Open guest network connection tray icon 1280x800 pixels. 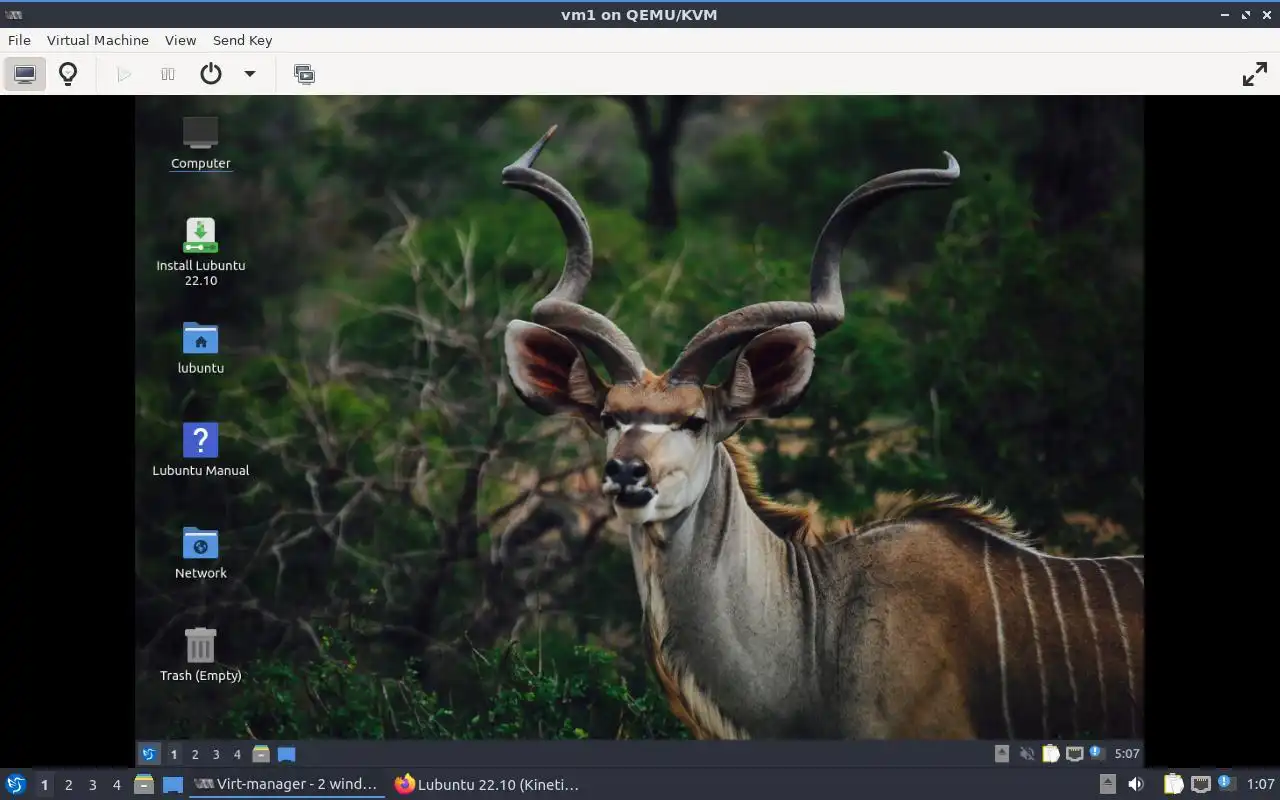coord(1074,754)
